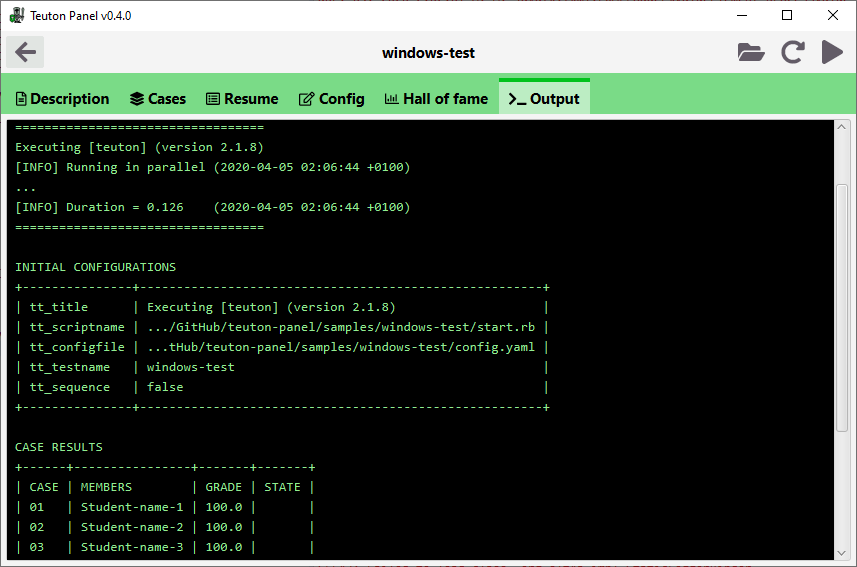Click the 'tt_title' row label

click(x=59, y=307)
